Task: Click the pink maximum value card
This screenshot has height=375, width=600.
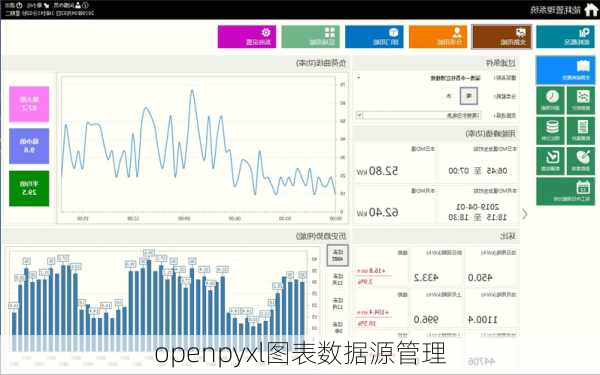Action: [x=29, y=104]
